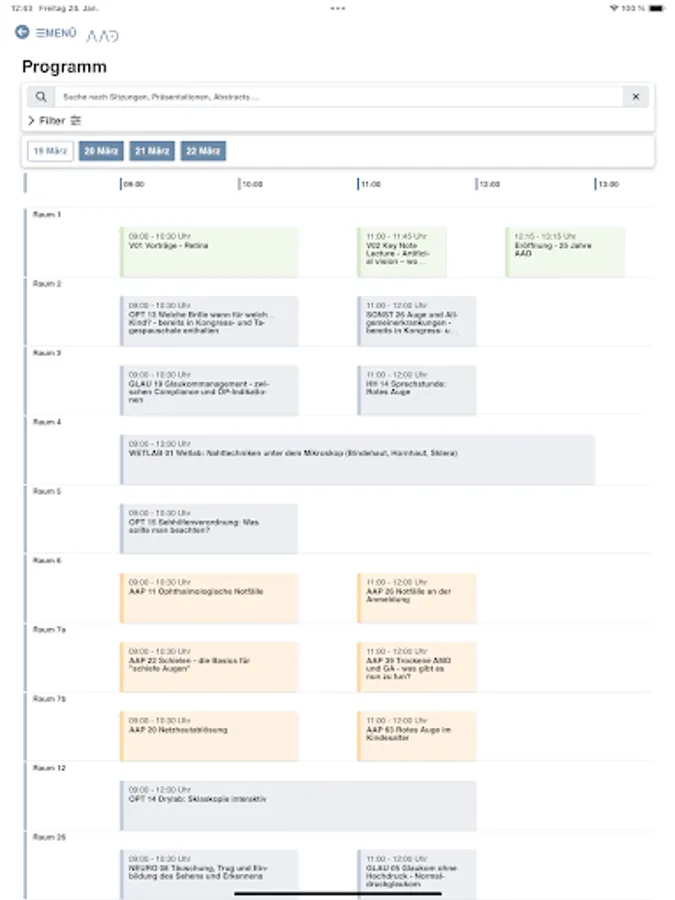Image resolution: width=675 pixels, height=900 pixels.
Task: Open GLAU 19 Glaukommanagement session
Action: pyautogui.click(x=208, y=390)
